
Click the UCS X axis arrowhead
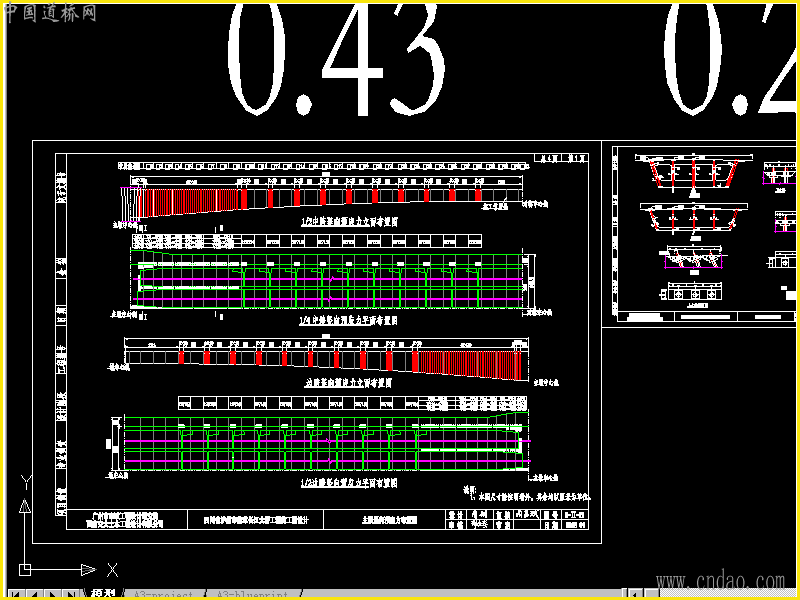[x=88, y=569]
